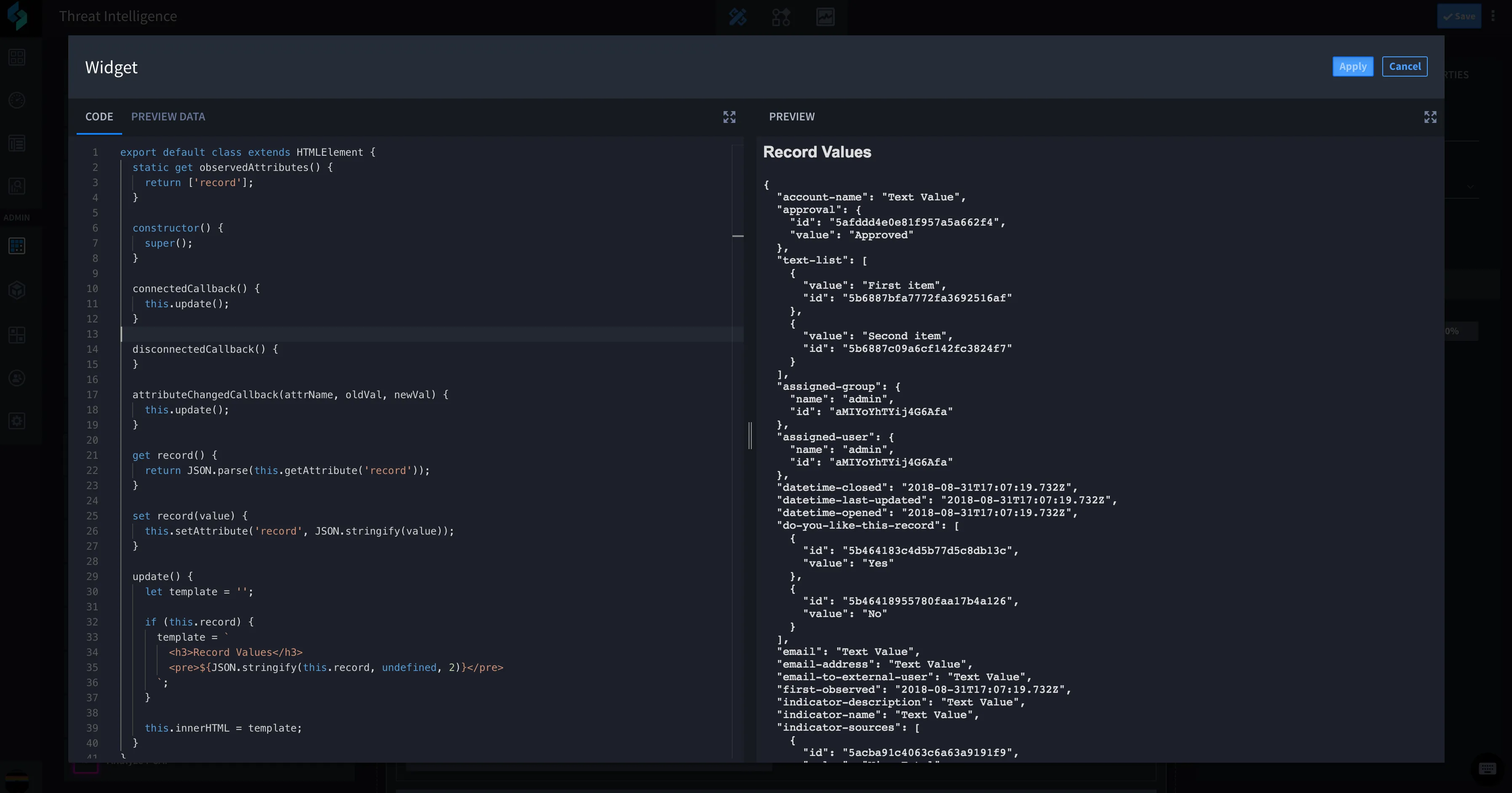
Task: Click the 'attributeChangedCallback(attrName, oldVal, newVal)' line
Action: 291,395
